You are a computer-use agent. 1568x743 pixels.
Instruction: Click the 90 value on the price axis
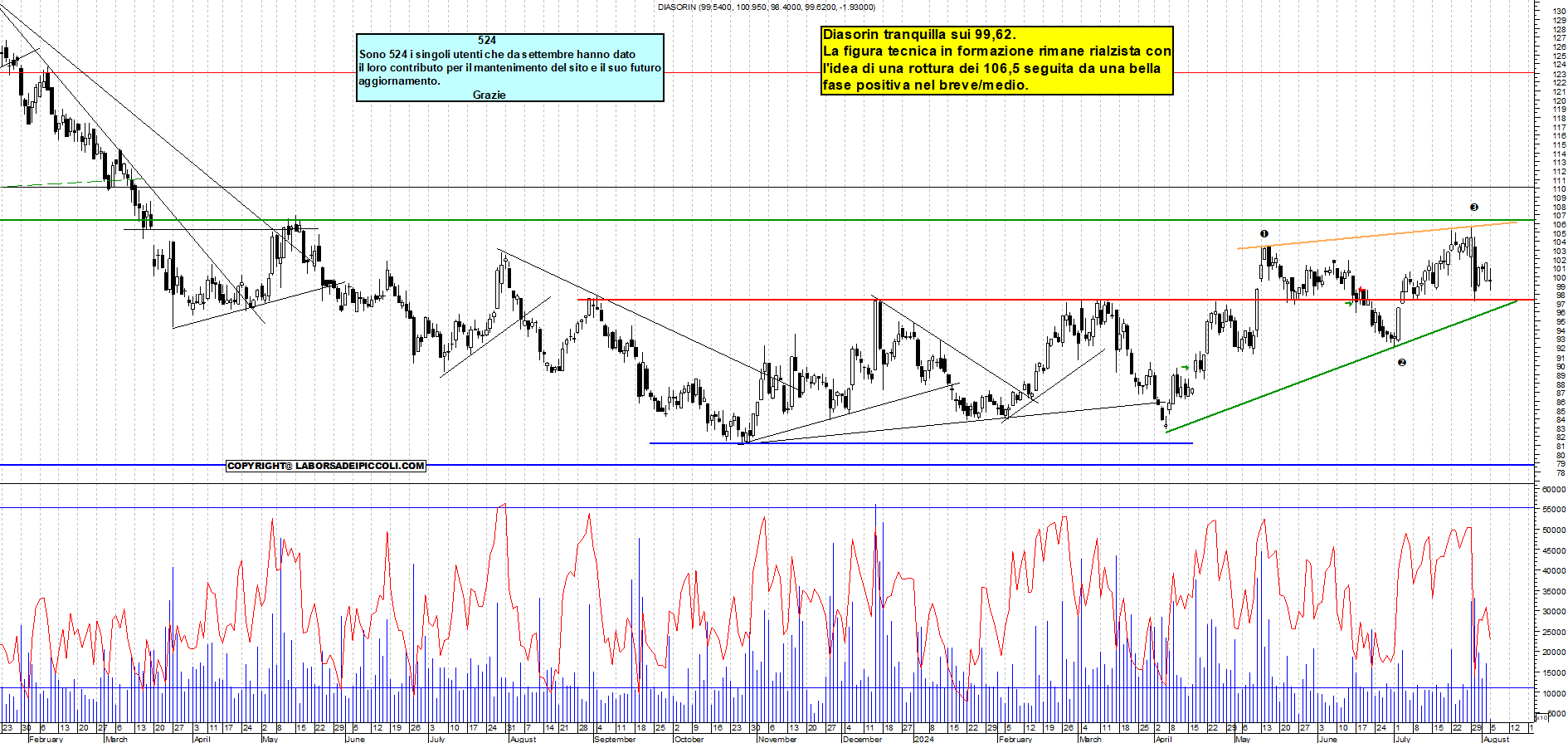(1561, 367)
